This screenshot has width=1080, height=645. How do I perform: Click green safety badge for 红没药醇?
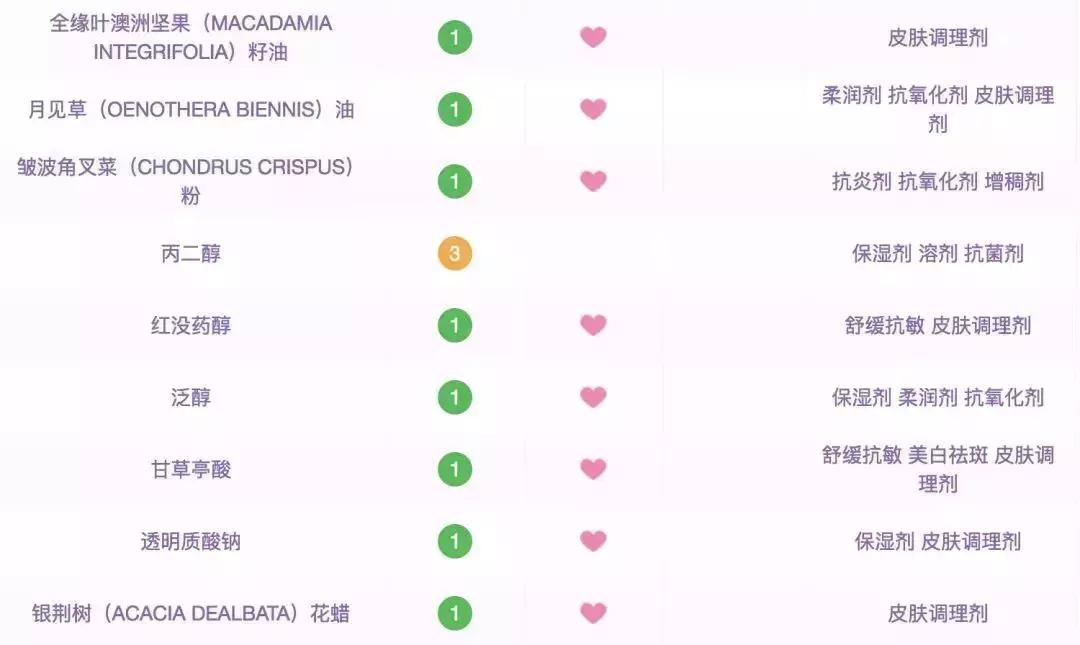click(454, 325)
